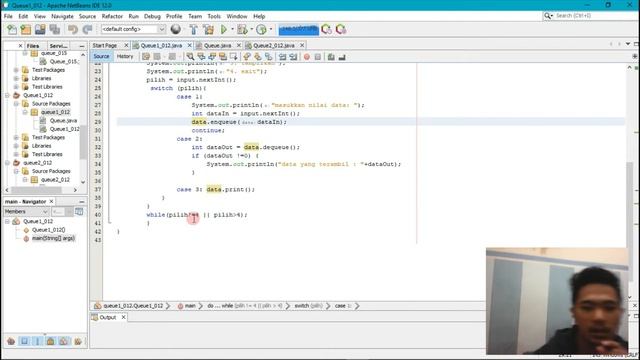The width and height of the screenshot is (640, 360).
Task: Open the Members combo box in Navigator
Action: [x=26, y=211]
